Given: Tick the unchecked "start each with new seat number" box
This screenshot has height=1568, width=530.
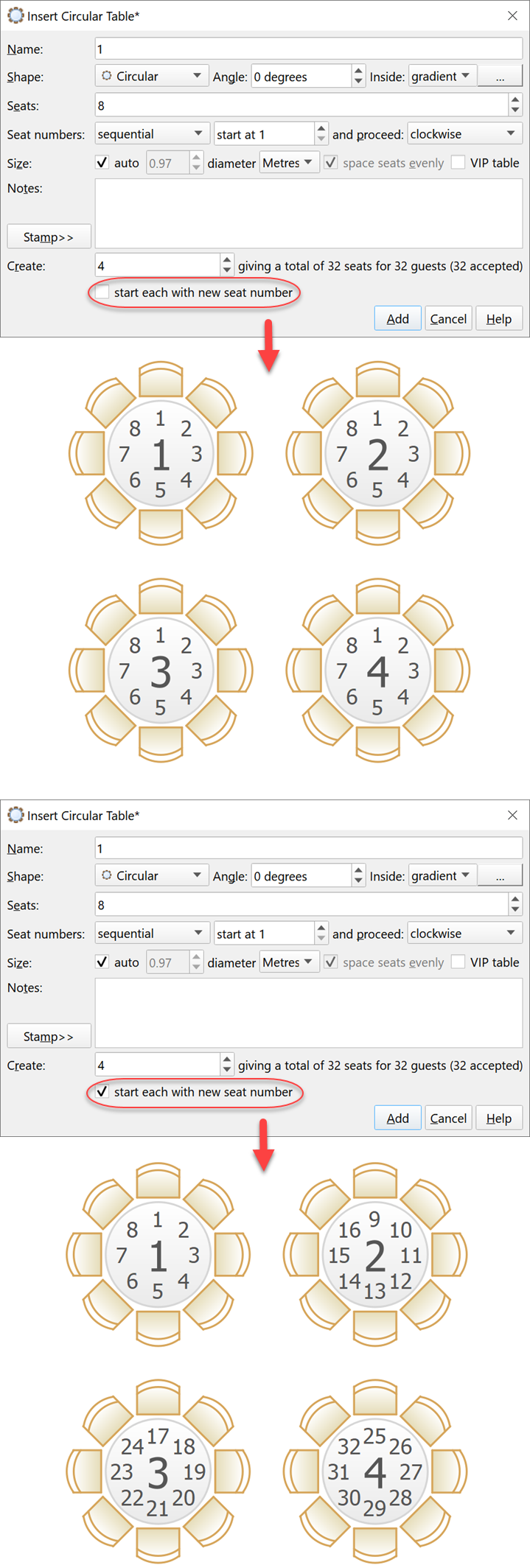Looking at the screenshot, I should 102,293.
